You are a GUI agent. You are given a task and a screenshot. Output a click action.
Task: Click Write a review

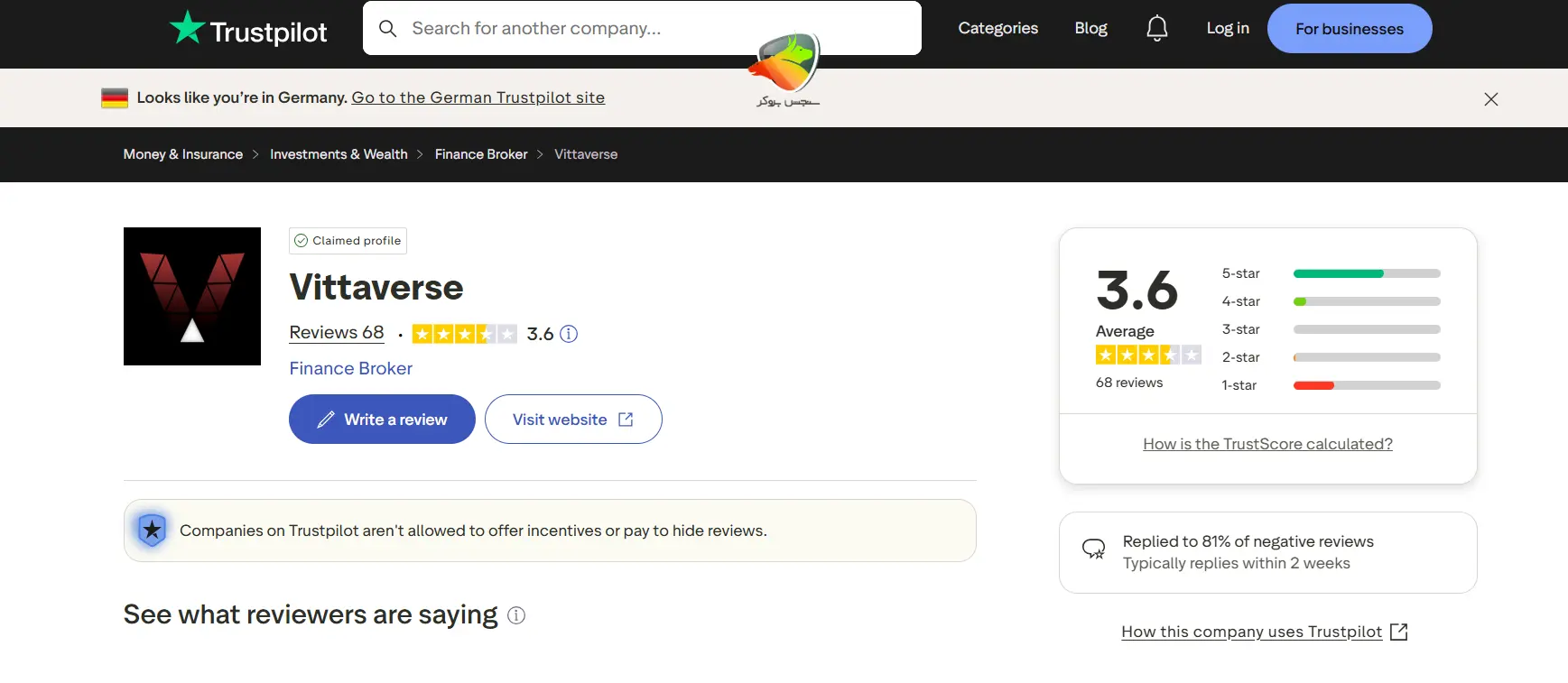click(x=382, y=419)
